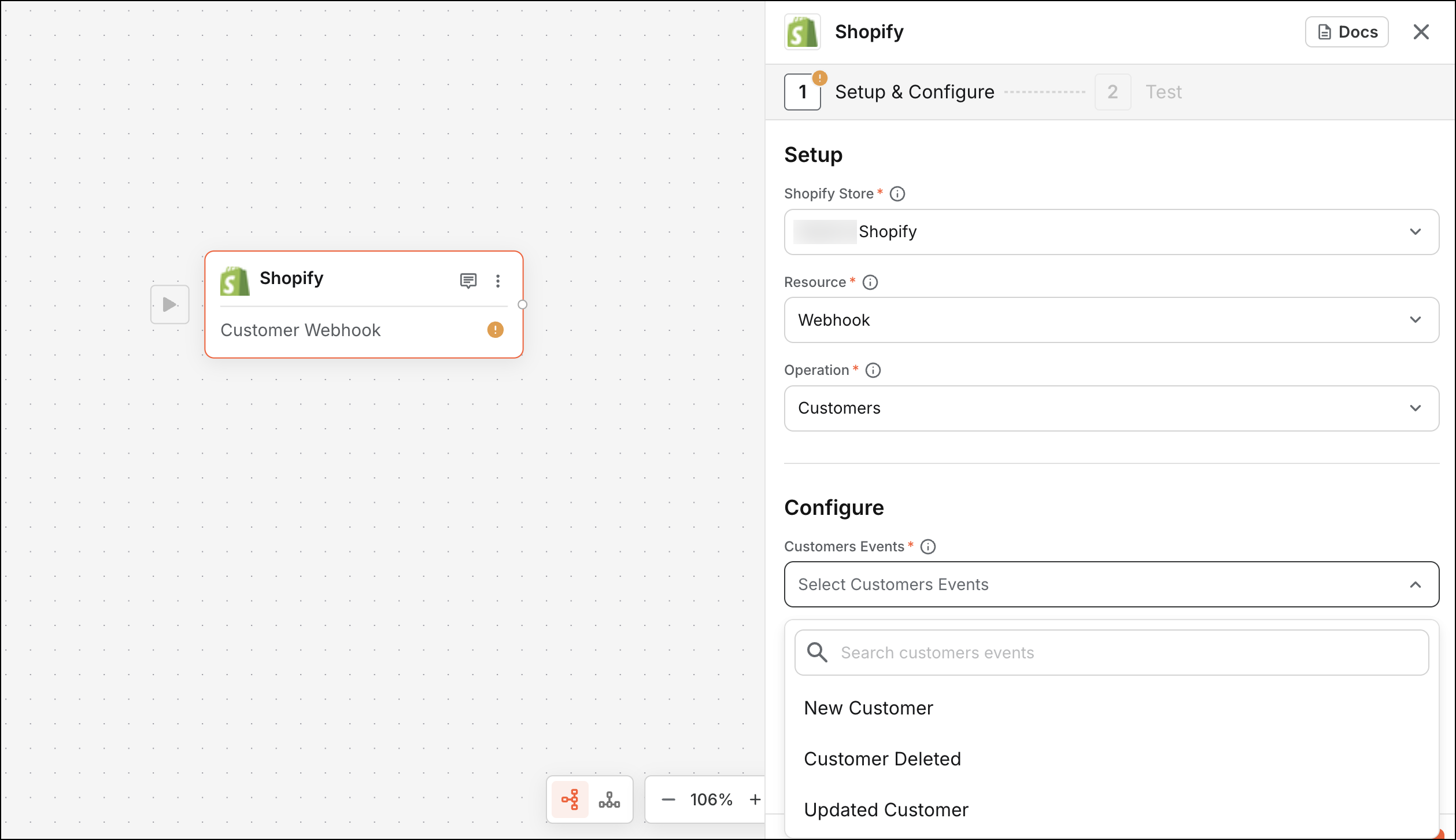The width and height of the screenshot is (1456, 840).
Task: Click the search magnifier icon
Action: coord(817,653)
